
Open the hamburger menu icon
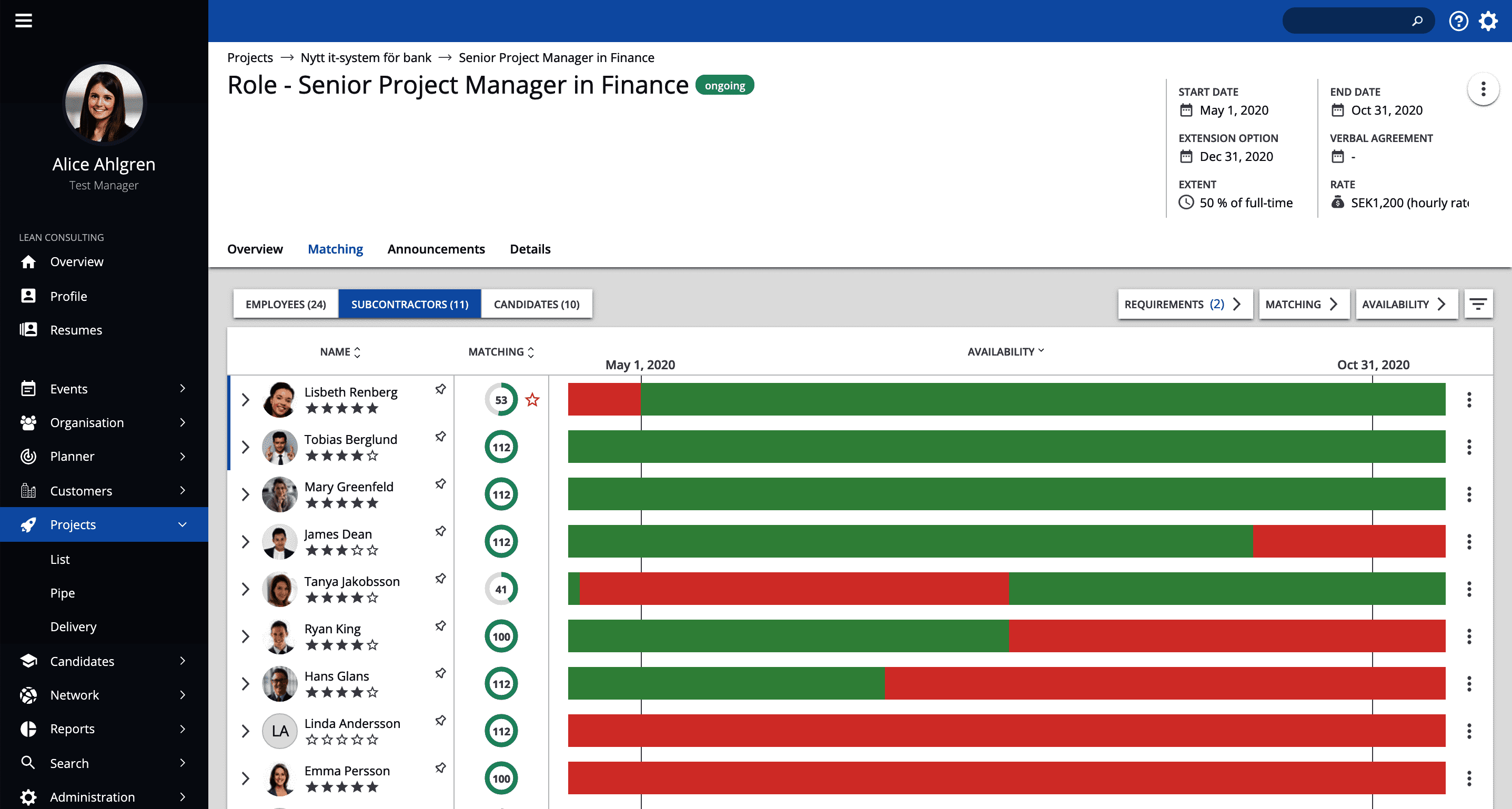[24, 21]
